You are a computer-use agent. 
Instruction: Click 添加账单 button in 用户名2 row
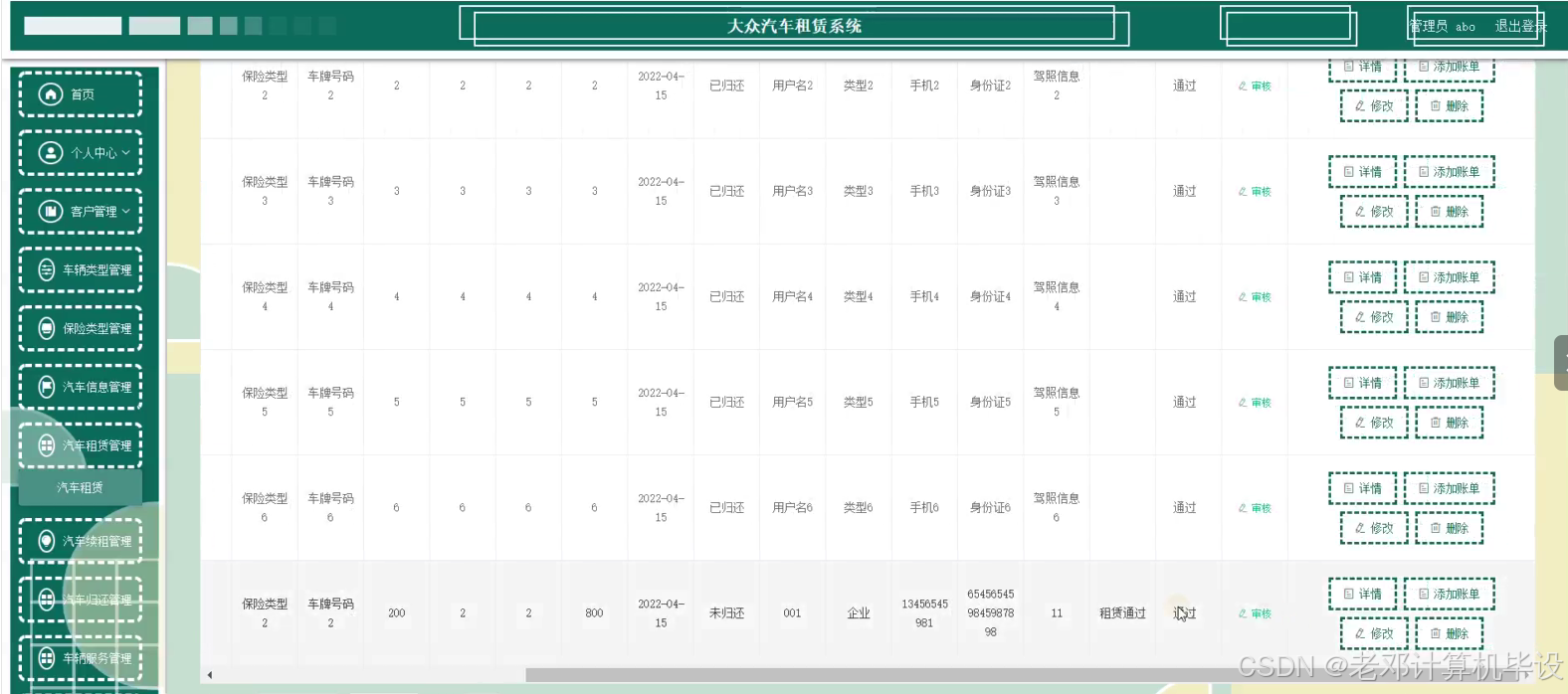pyautogui.click(x=1449, y=68)
